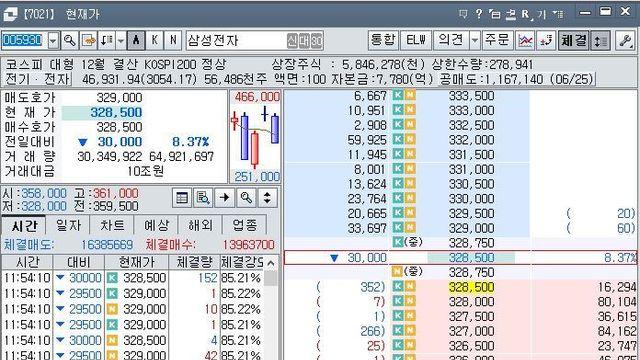Open the title bar list menu icon
The width and height of the screenshot is (640, 360).
click(x=558, y=15)
